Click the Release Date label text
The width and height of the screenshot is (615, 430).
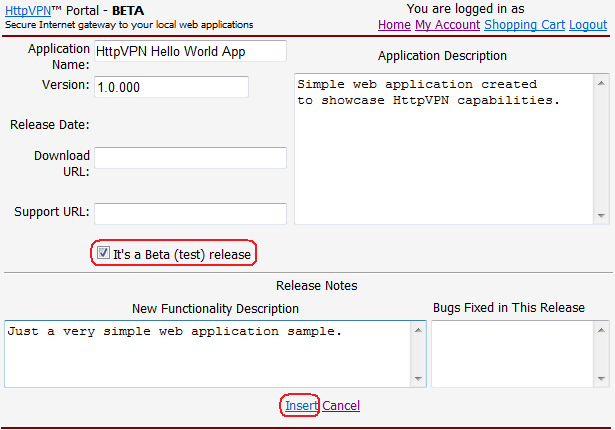pos(50,124)
